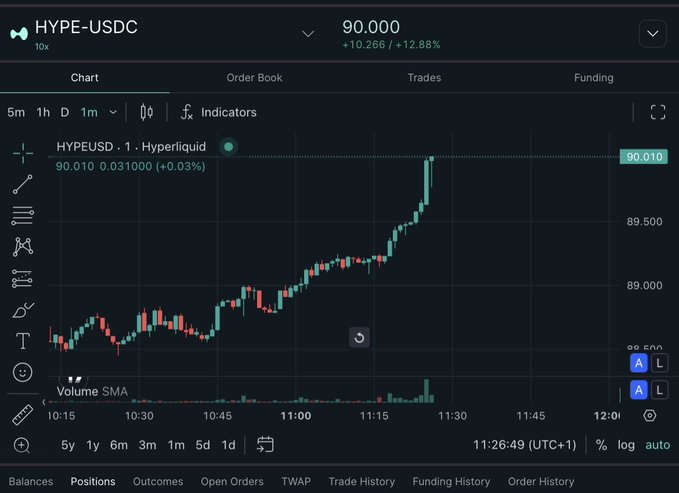Reset the chart view
This screenshot has height=493, width=679.
coord(359,337)
